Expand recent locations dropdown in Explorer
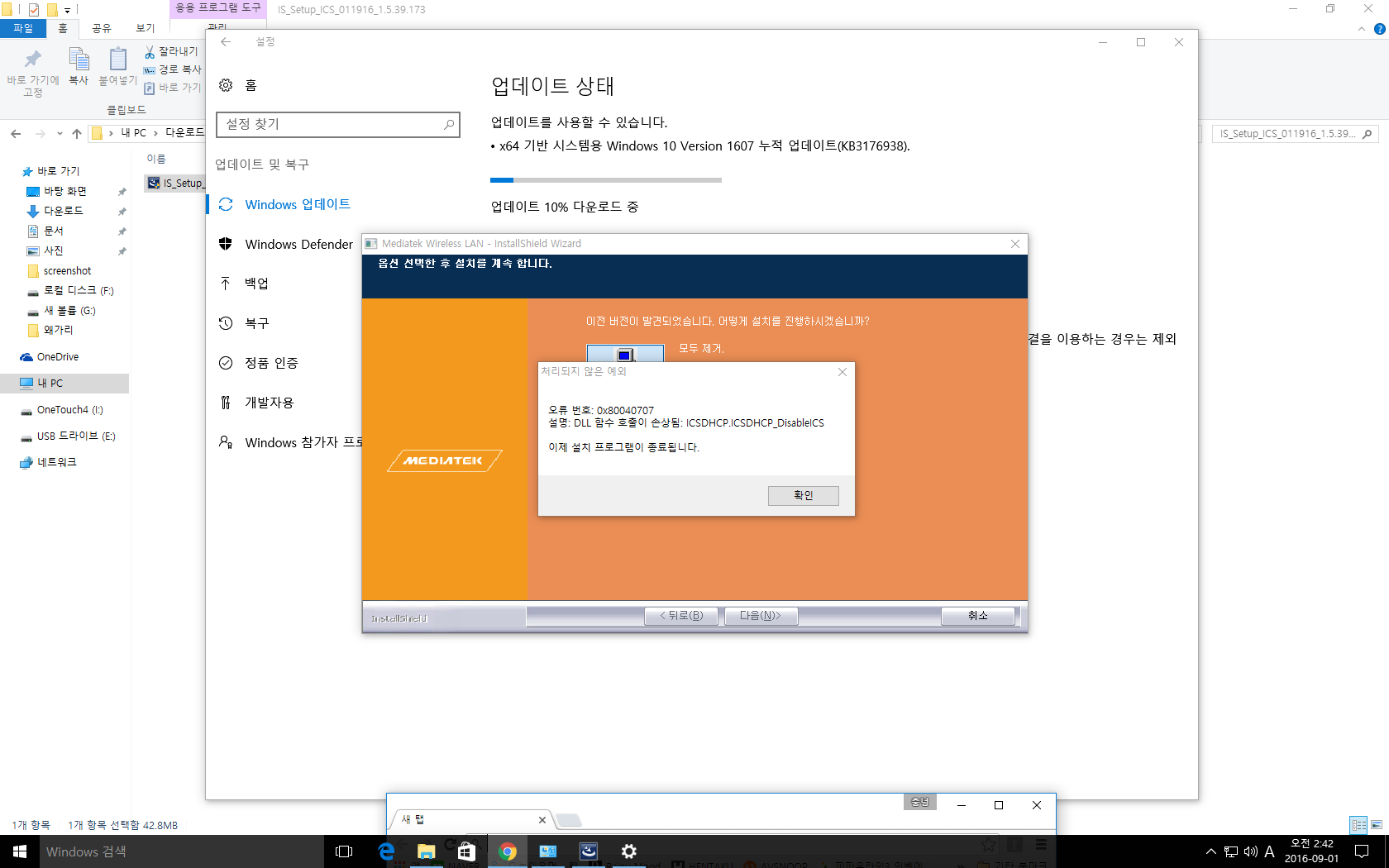The image size is (1389, 868). (60, 133)
